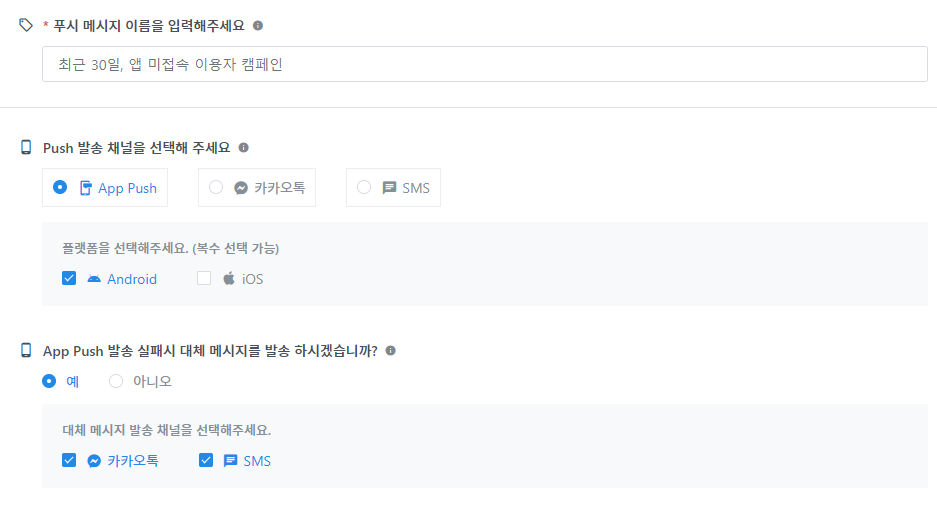Uncheck the 카카오톡 fallback channel checkbox
Viewport: 937px width, 529px height.
[69, 461]
